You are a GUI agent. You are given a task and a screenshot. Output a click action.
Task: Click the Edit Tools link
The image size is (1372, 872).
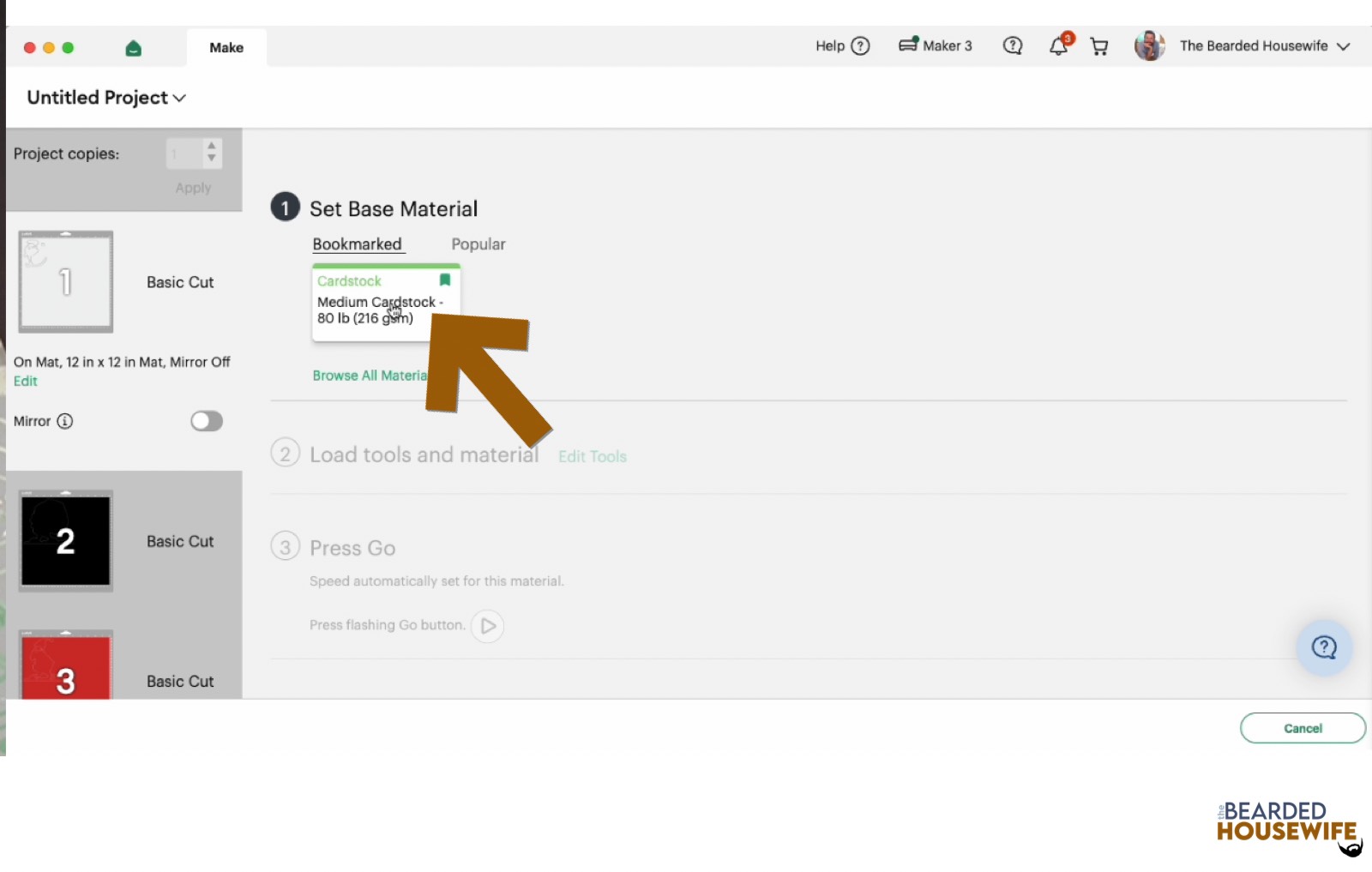593,457
